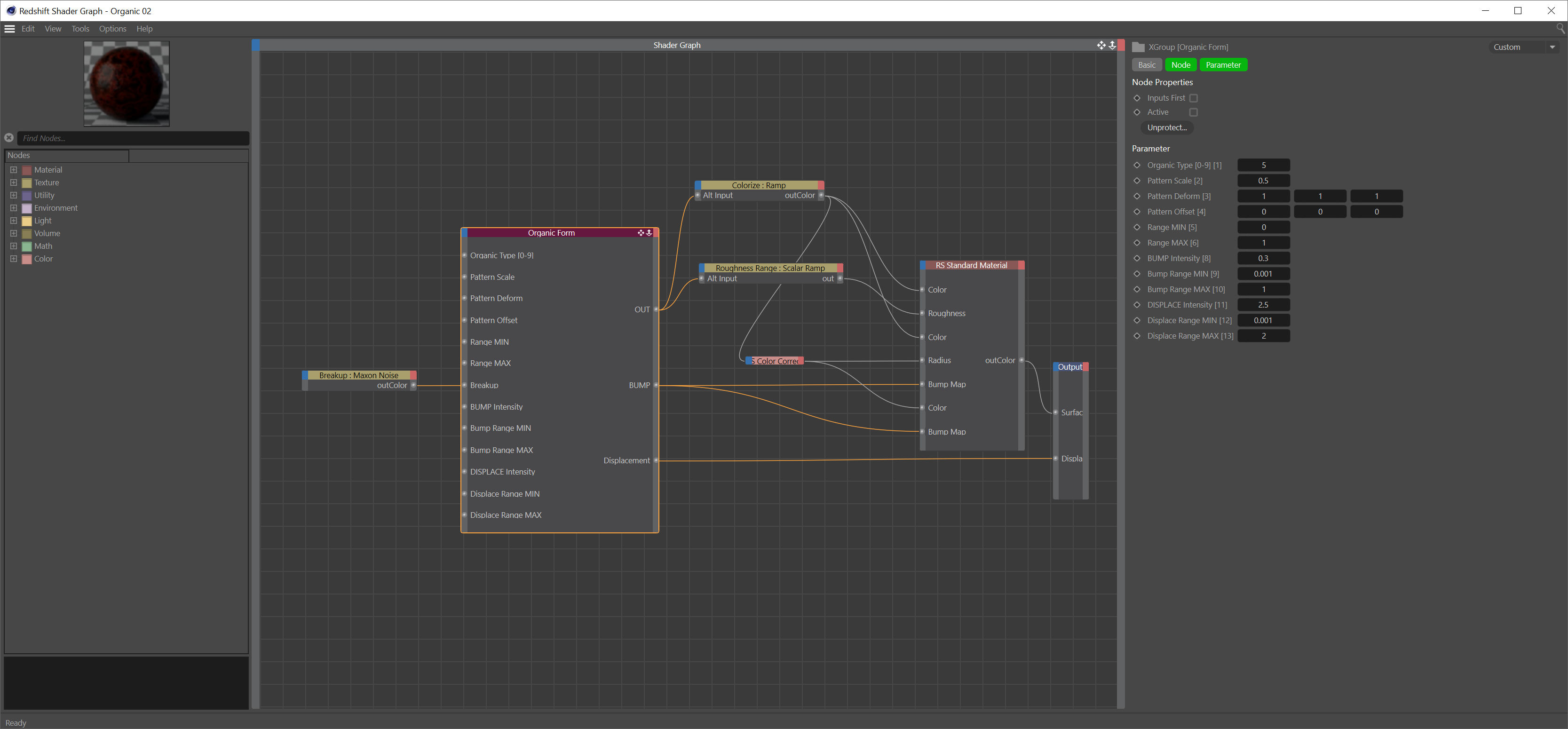This screenshot has height=729, width=1568.
Task: Click the XGroup folder icon
Action: coord(1138,48)
